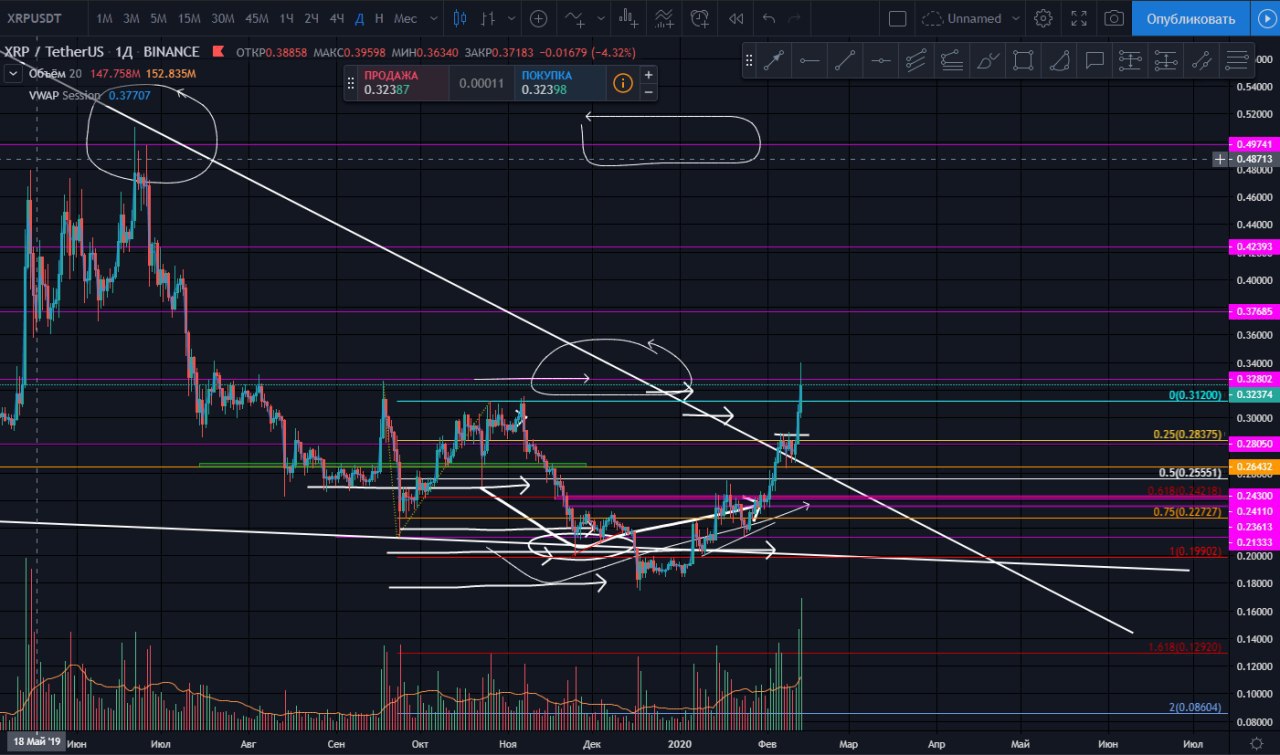Switch to the 5M timeframe
Viewport: 1280px width, 755px height.
click(158, 18)
